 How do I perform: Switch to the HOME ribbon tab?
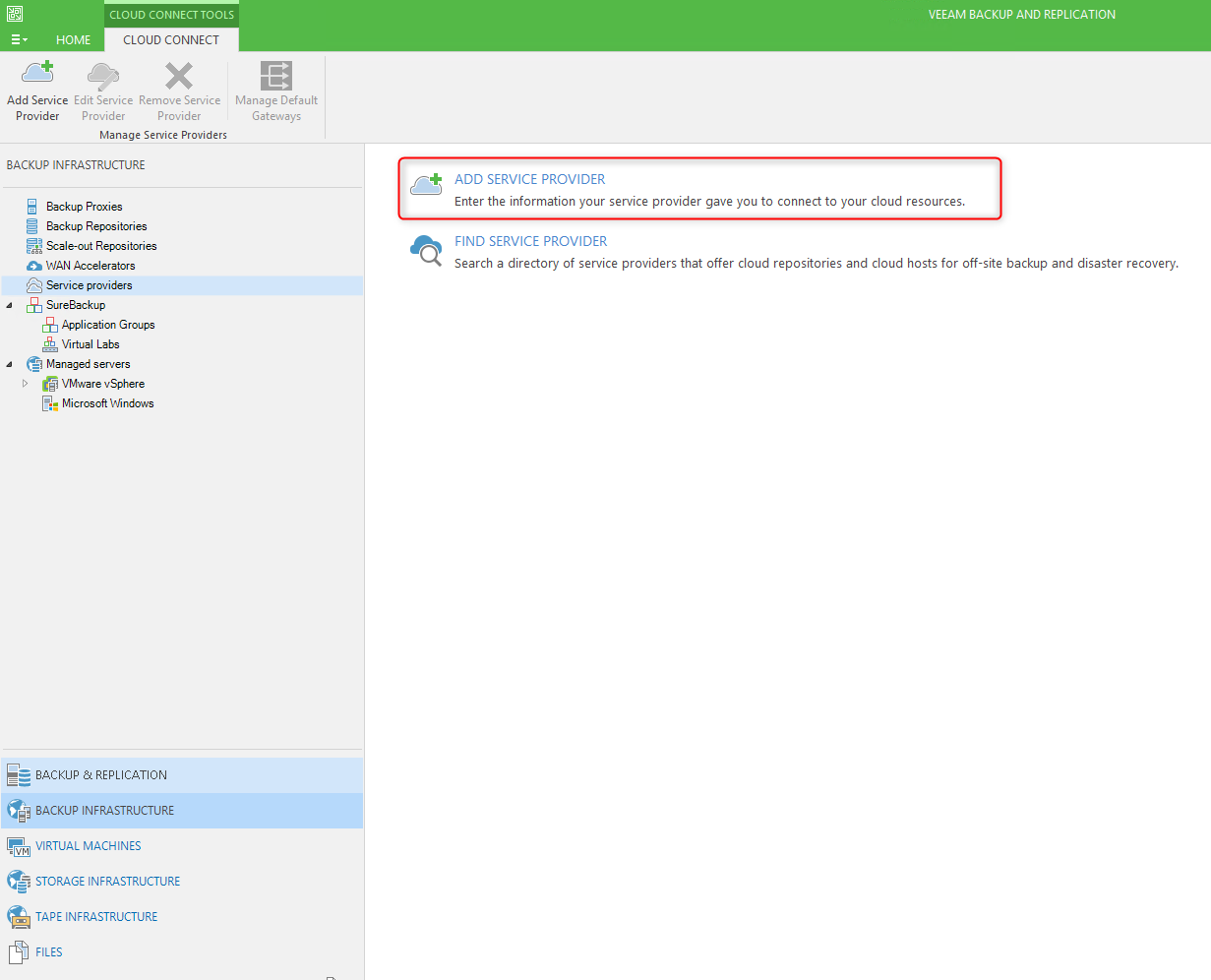point(74,40)
